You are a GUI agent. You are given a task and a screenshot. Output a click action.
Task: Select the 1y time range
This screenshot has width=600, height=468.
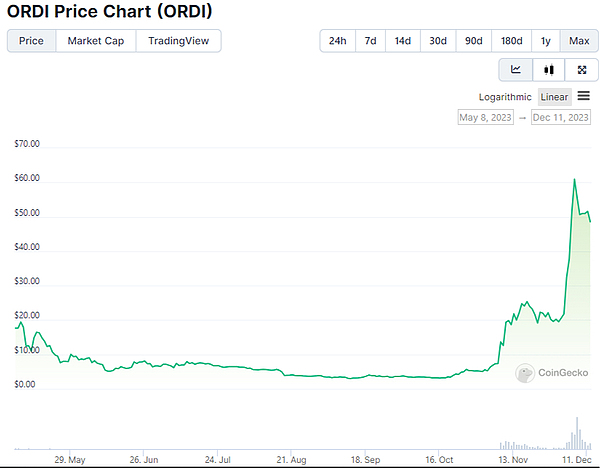tap(545, 41)
